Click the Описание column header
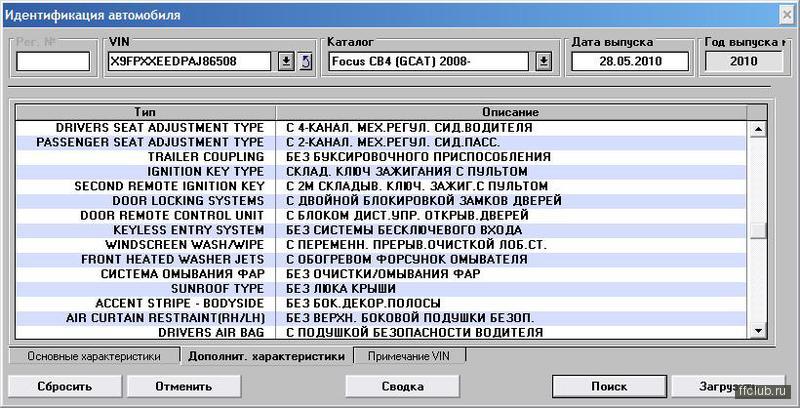 coord(511,112)
